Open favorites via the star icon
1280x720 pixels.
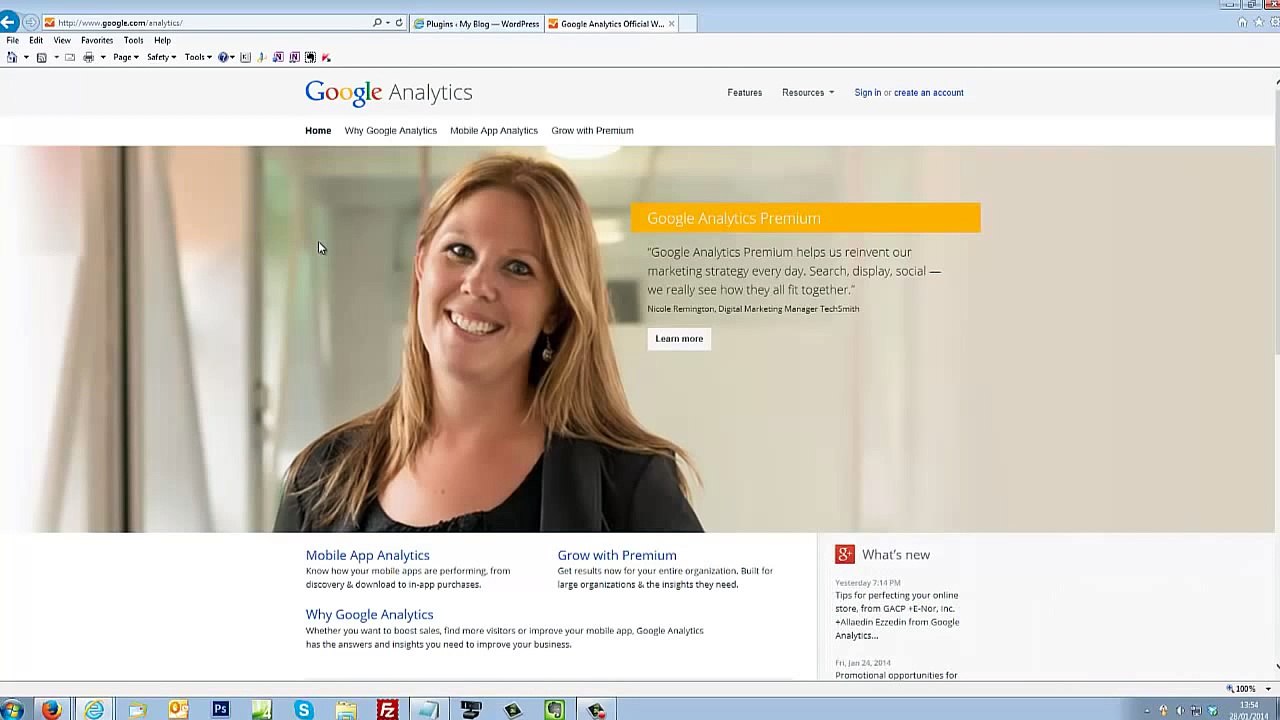[x=1257, y=22]
